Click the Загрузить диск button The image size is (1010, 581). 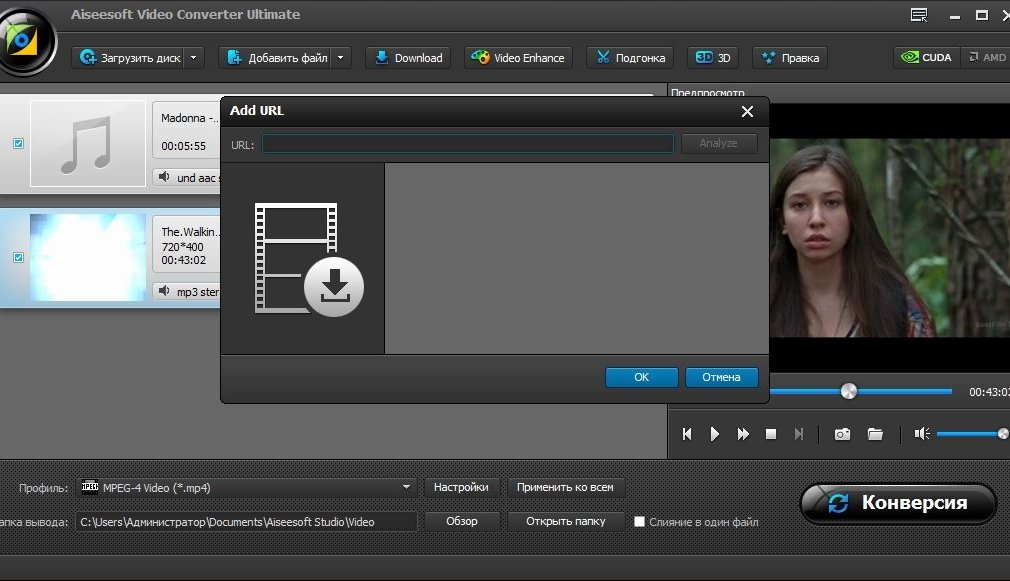128,58
